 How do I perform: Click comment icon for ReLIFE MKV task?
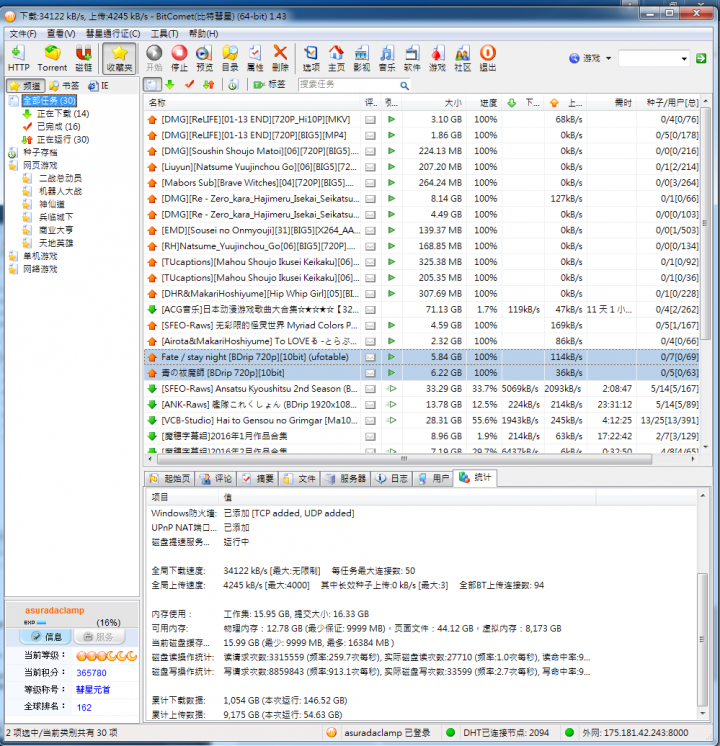[x=370, y=119]
